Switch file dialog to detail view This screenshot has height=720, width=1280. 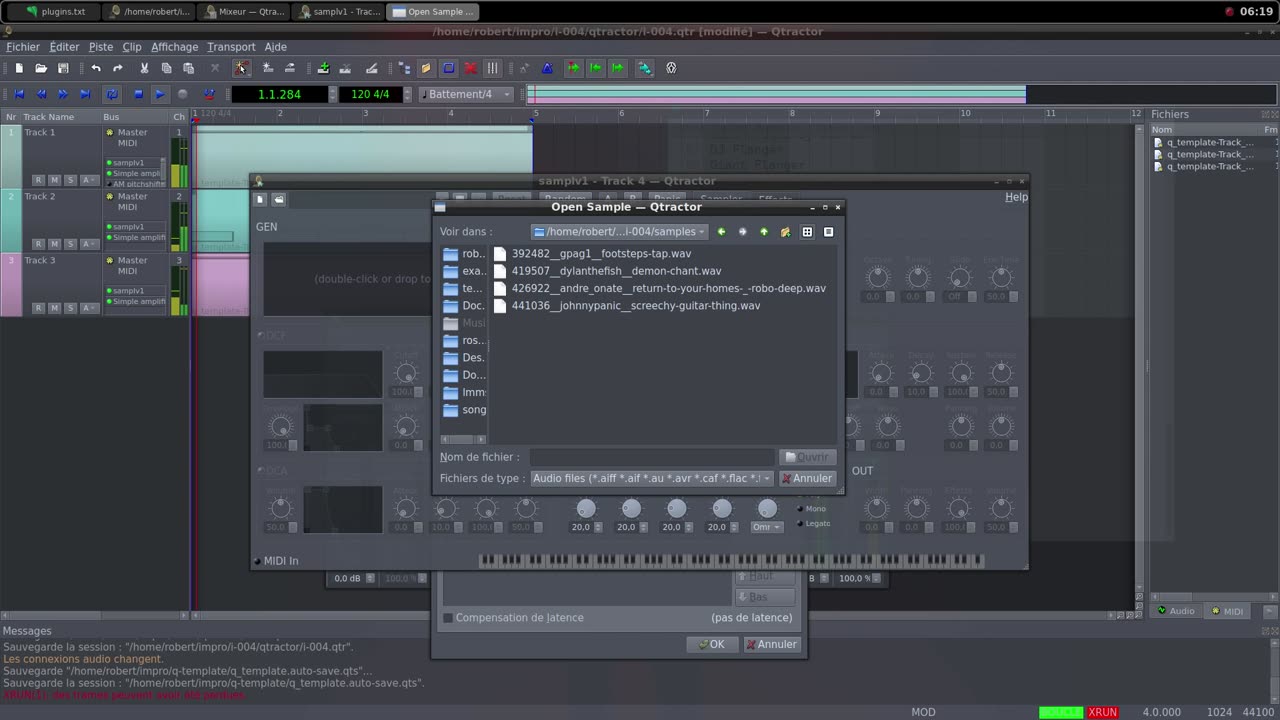pos(828,232)
